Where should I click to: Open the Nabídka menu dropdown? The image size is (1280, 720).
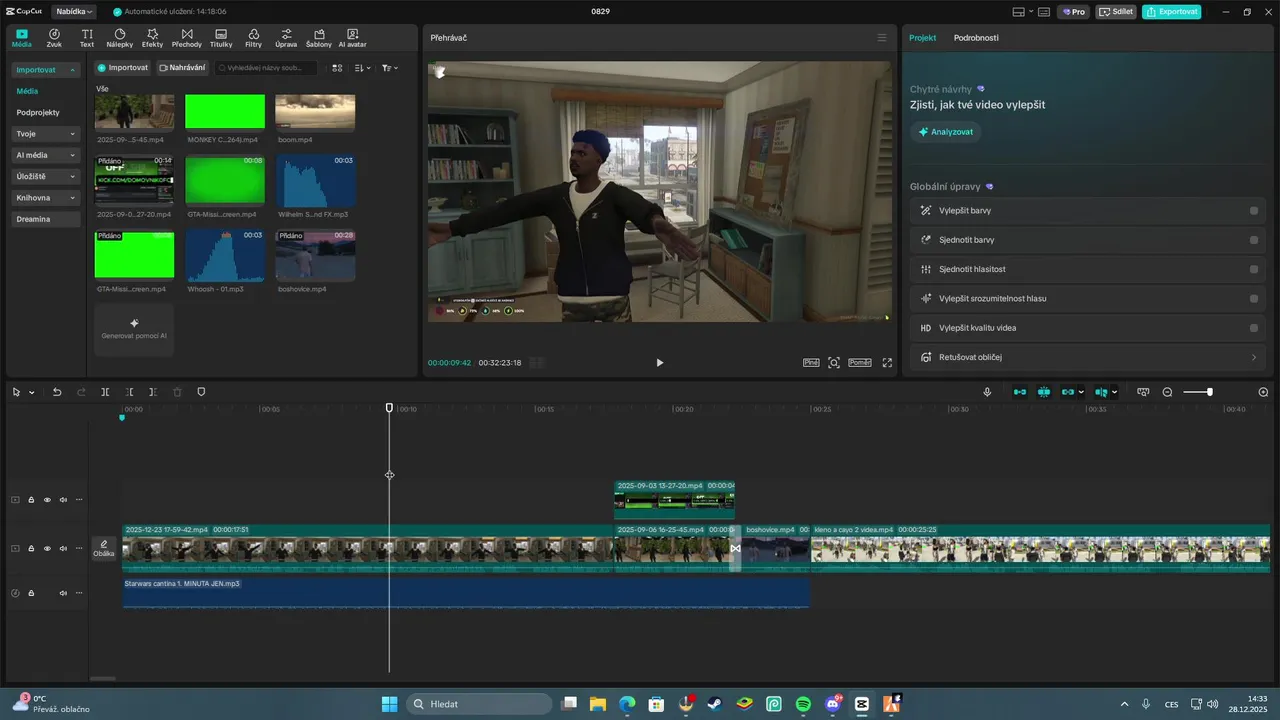[x=73, y=12]
